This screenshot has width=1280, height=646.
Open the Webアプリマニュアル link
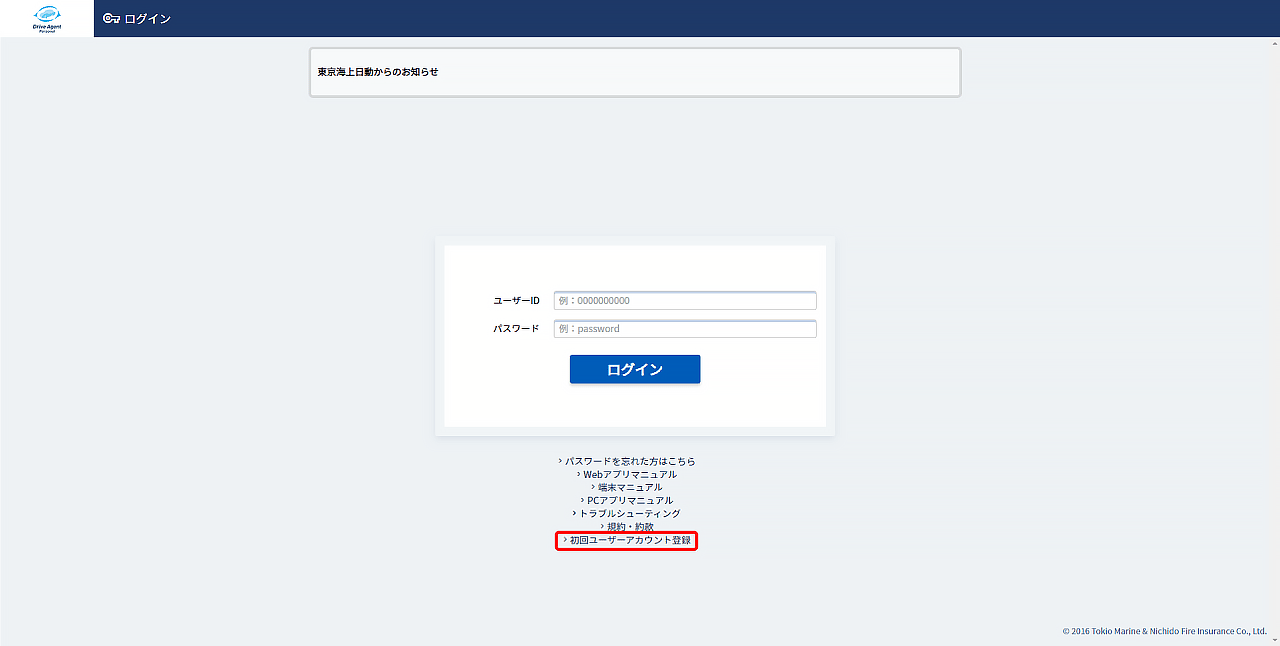[x=630, y=475]
